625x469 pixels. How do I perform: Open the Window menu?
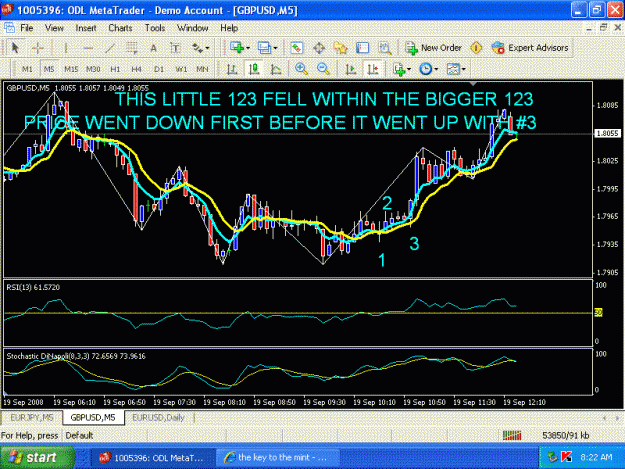(x=193, y=28)
